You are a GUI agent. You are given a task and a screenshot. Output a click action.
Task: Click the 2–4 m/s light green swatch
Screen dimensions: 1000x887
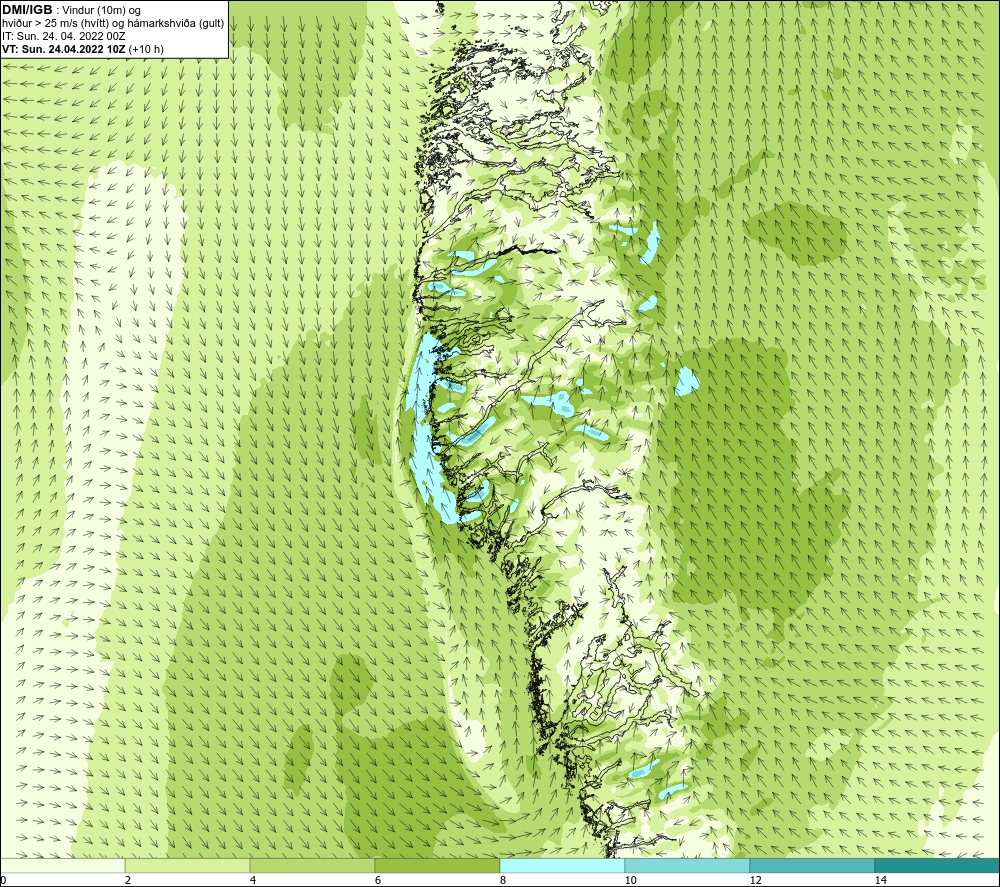pos(188,865)
